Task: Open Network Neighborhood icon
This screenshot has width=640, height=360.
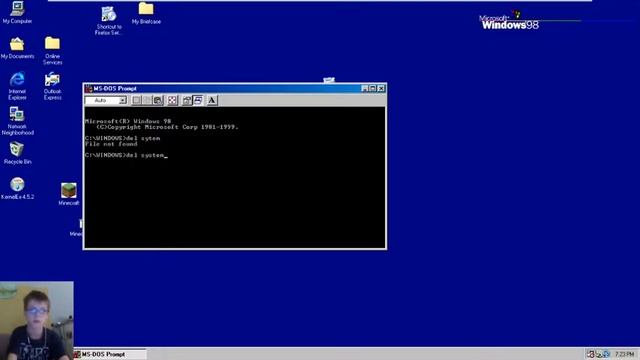Action: [17, 121]
